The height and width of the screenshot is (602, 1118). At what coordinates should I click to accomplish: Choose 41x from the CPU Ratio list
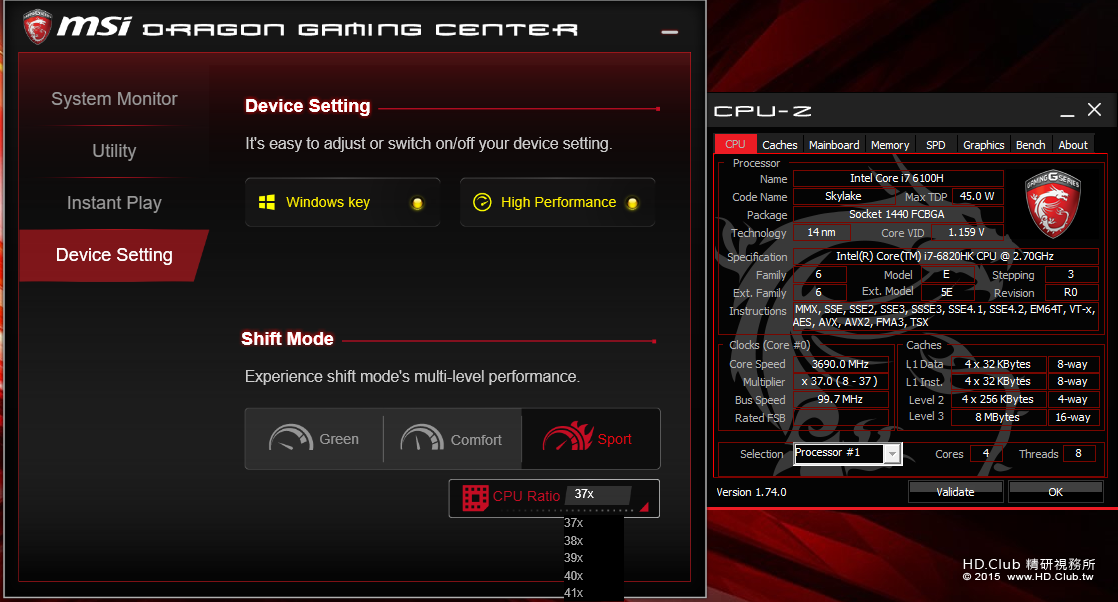click(x=573, y=593)
